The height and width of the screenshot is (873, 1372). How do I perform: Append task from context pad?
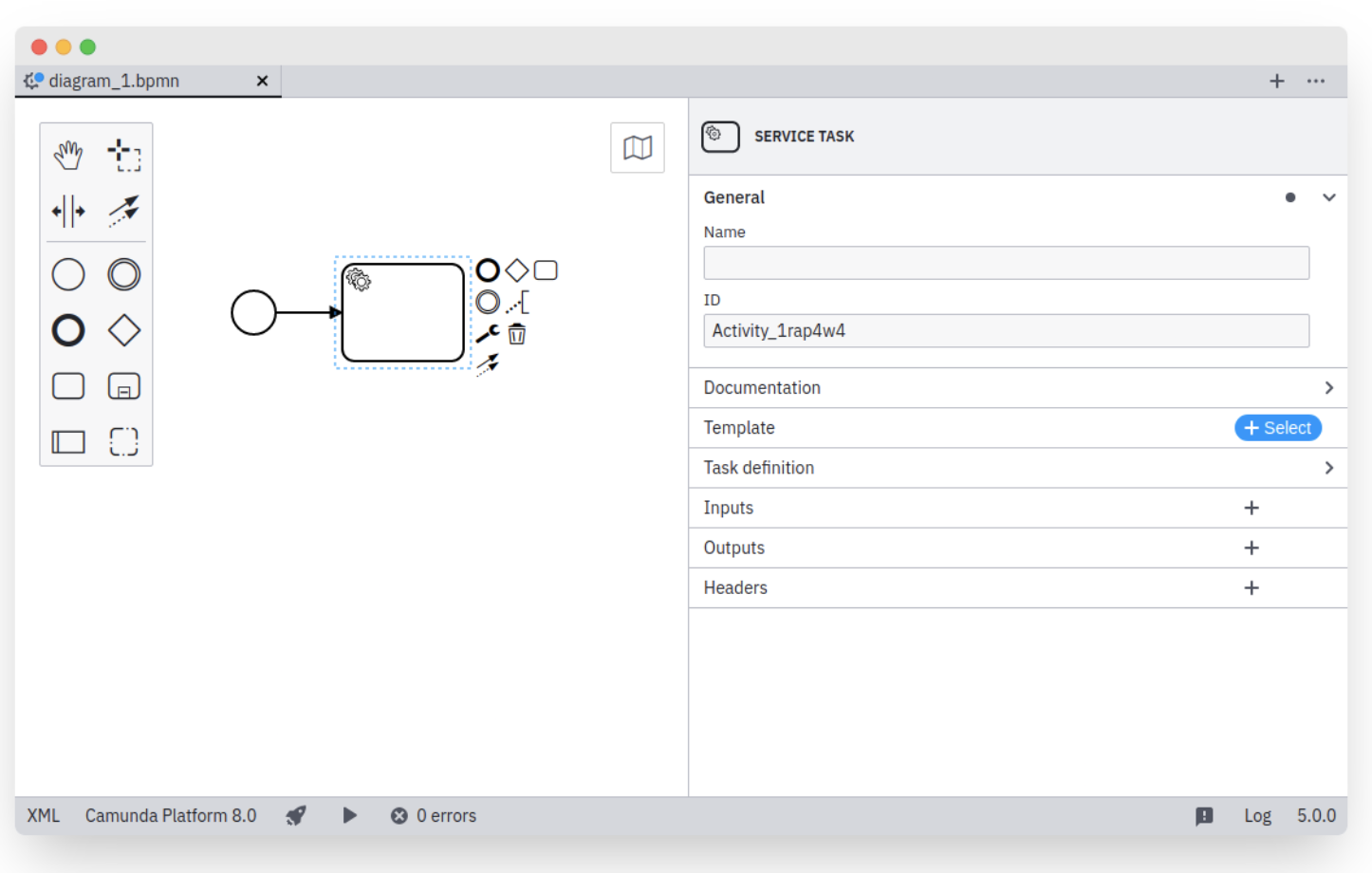click(546, 270)
